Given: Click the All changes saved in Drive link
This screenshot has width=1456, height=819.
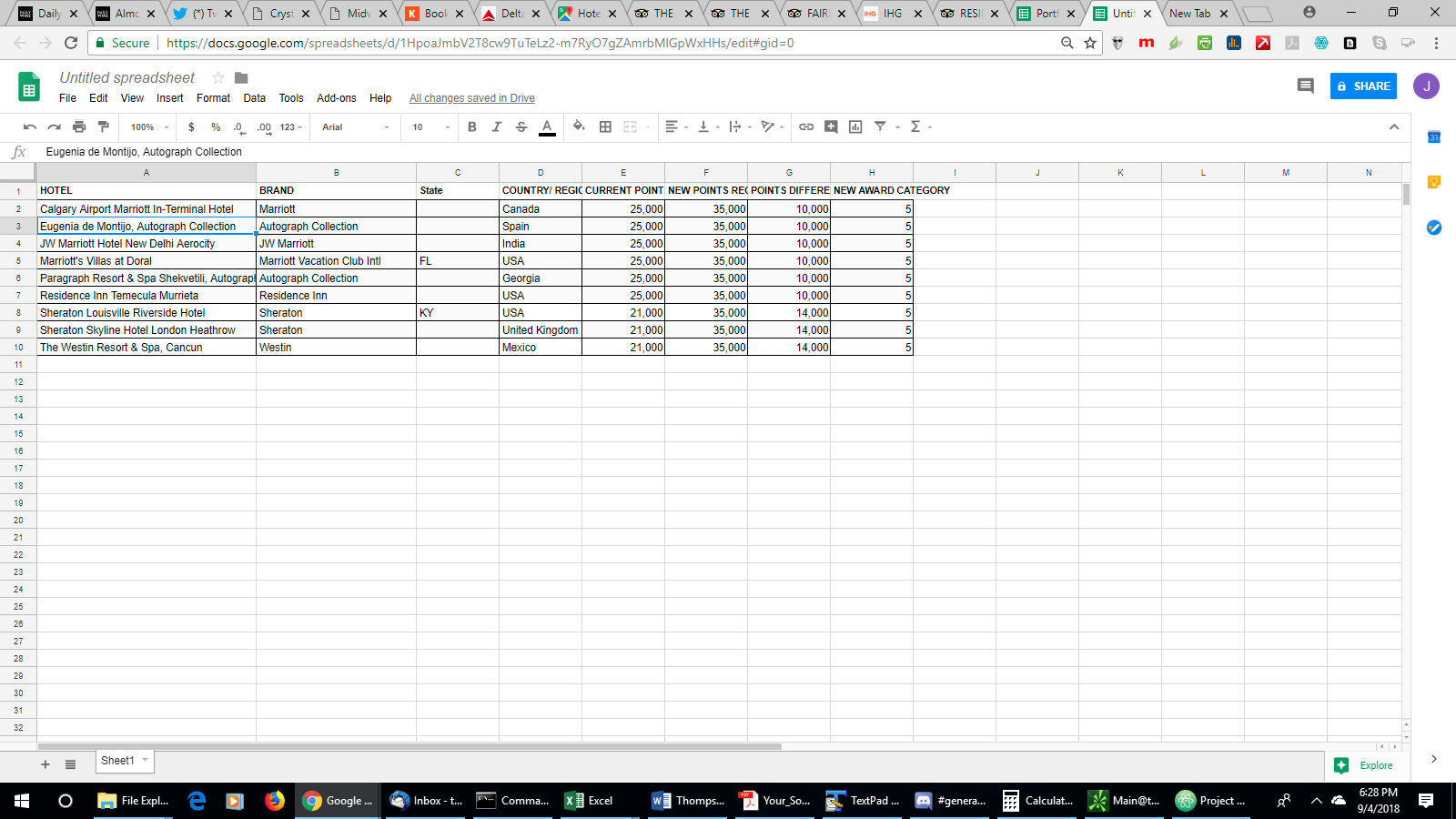Looking at the screenshot, I should (x=471, y=98).
